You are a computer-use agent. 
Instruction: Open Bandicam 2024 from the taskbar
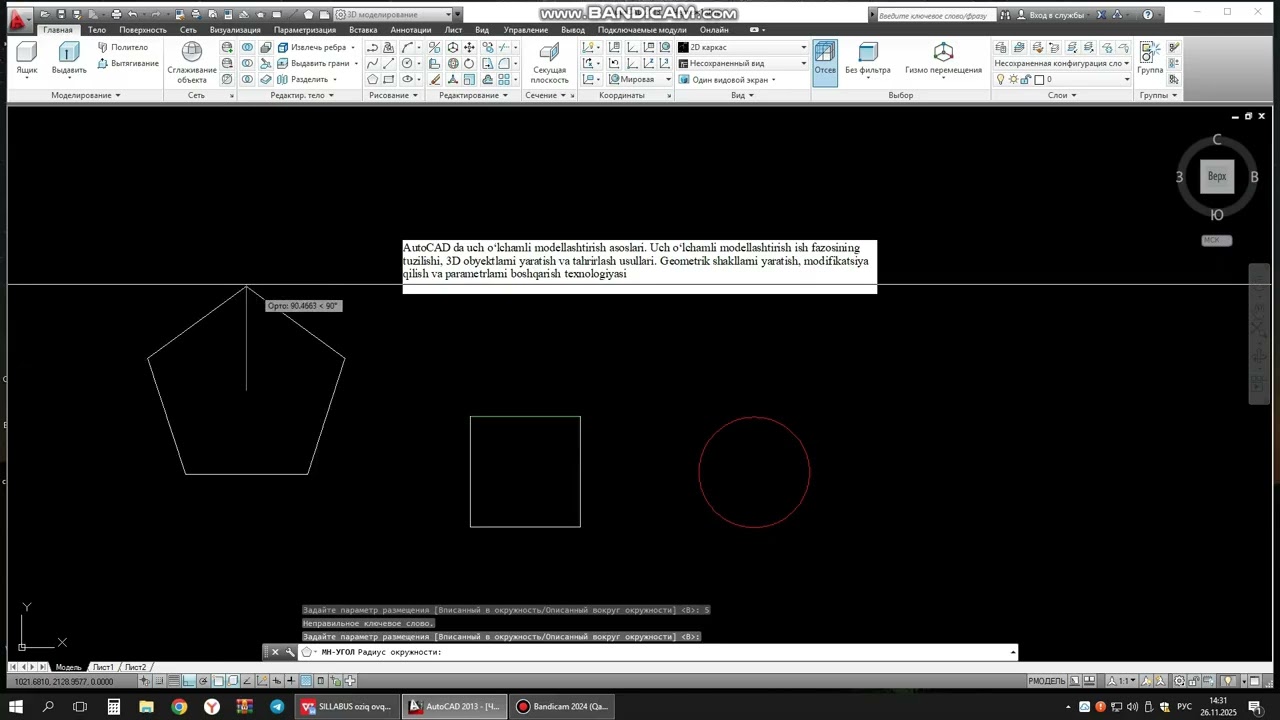pos(562,706)
